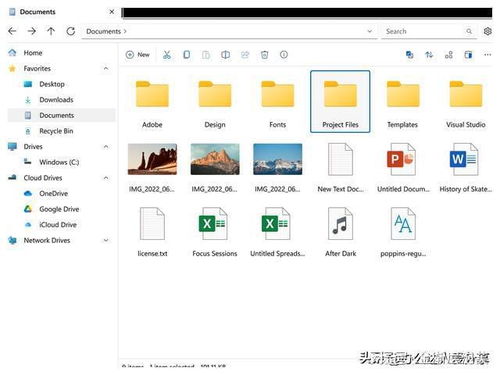This screenshot has height=375, width=500.
Task: Click the Sort arrows icon
Action: pyautogui.click(x=429, y=55)
